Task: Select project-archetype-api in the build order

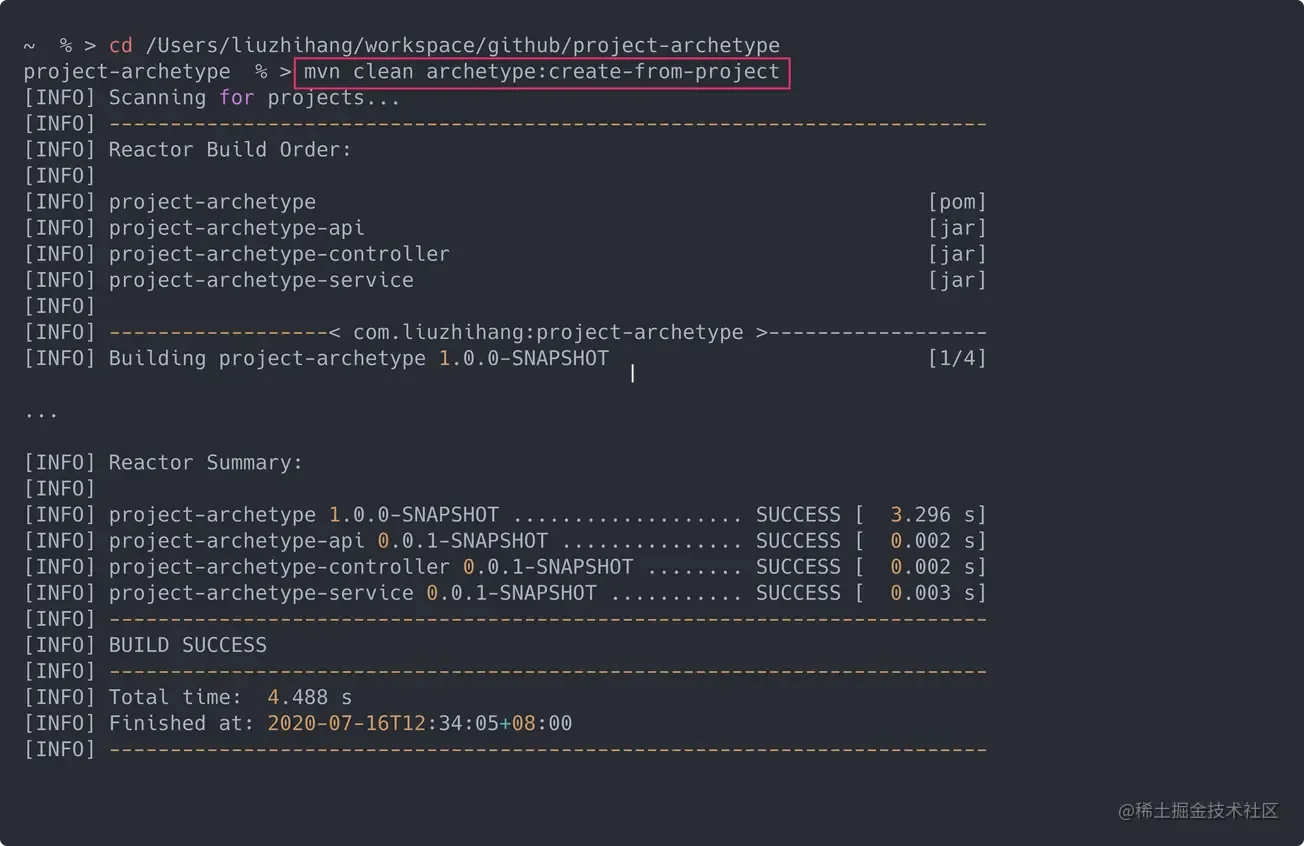Action: pyautogui.click(x=236, y=228)
